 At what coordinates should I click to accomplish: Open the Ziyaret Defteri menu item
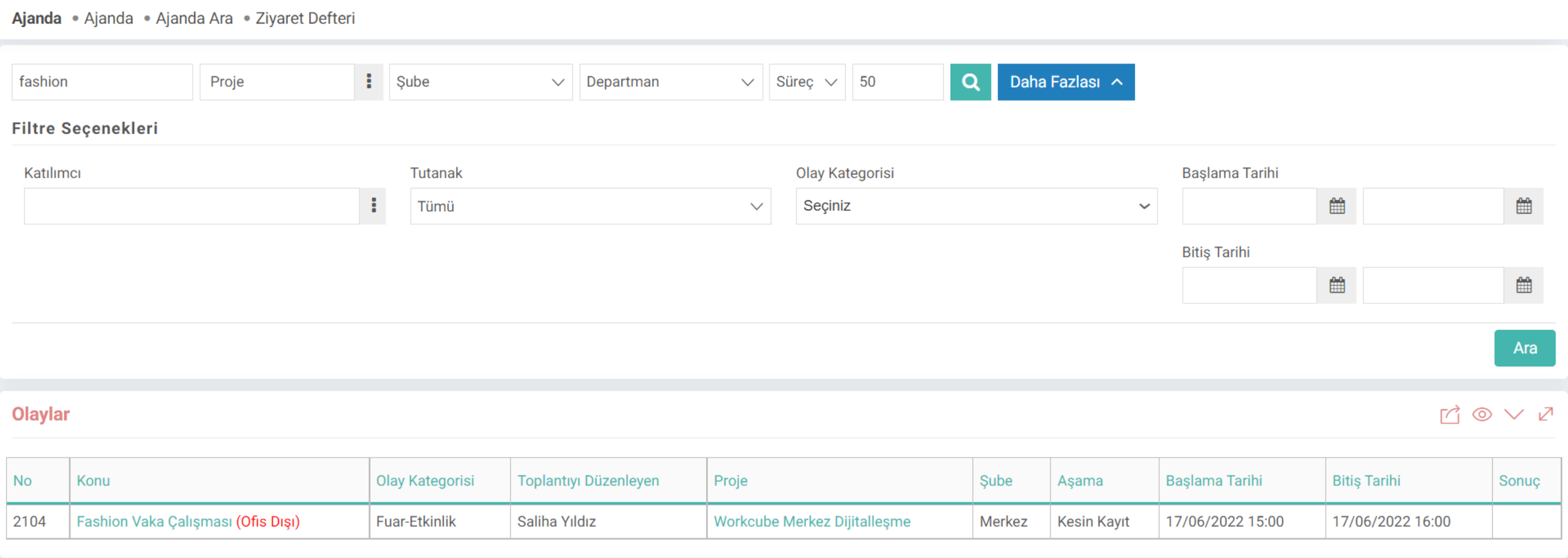(305, 18)
